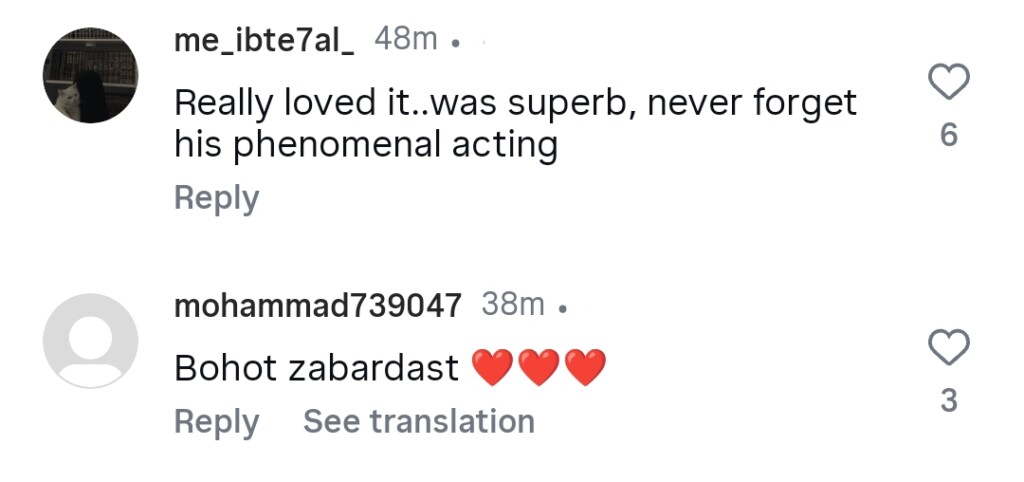Reply to the "Bohot zabardast" comment
Screen dimensions: 1024x482
pos(216,421)
